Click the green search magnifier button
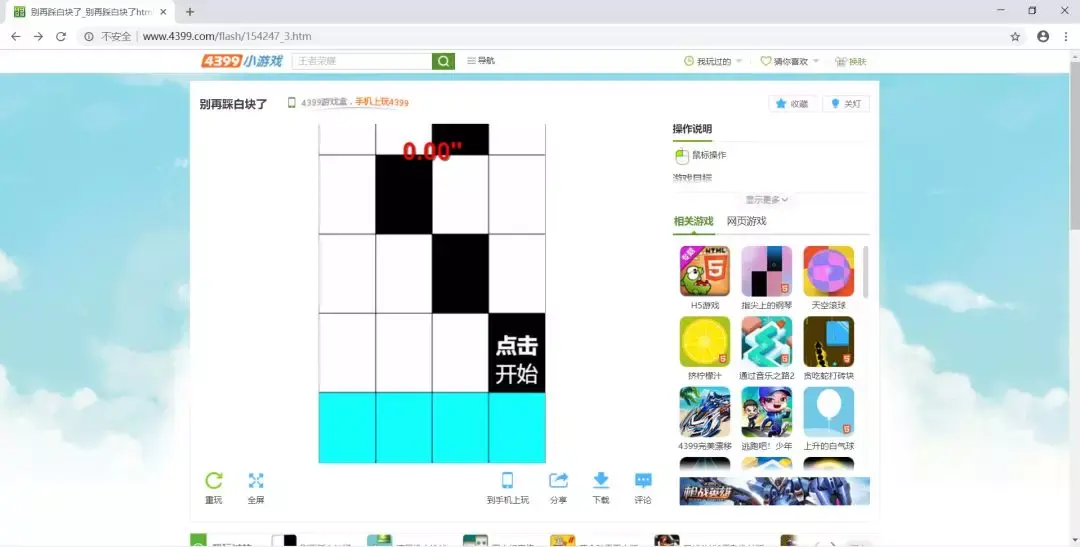The height and width of the screenshot is (547, 1080). [x=444, y=61]
